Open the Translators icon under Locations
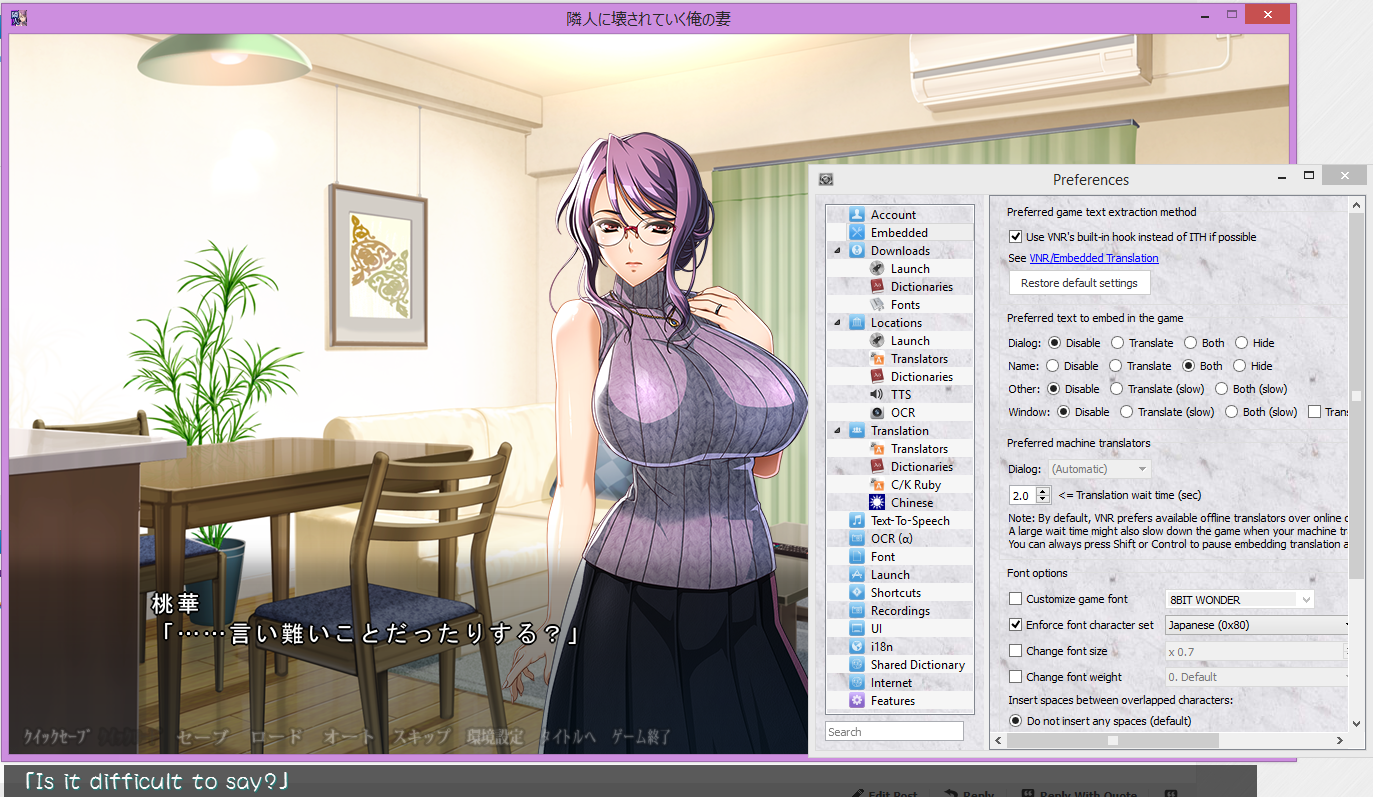This screenshot has width=1373, height=797. [877, 358]
